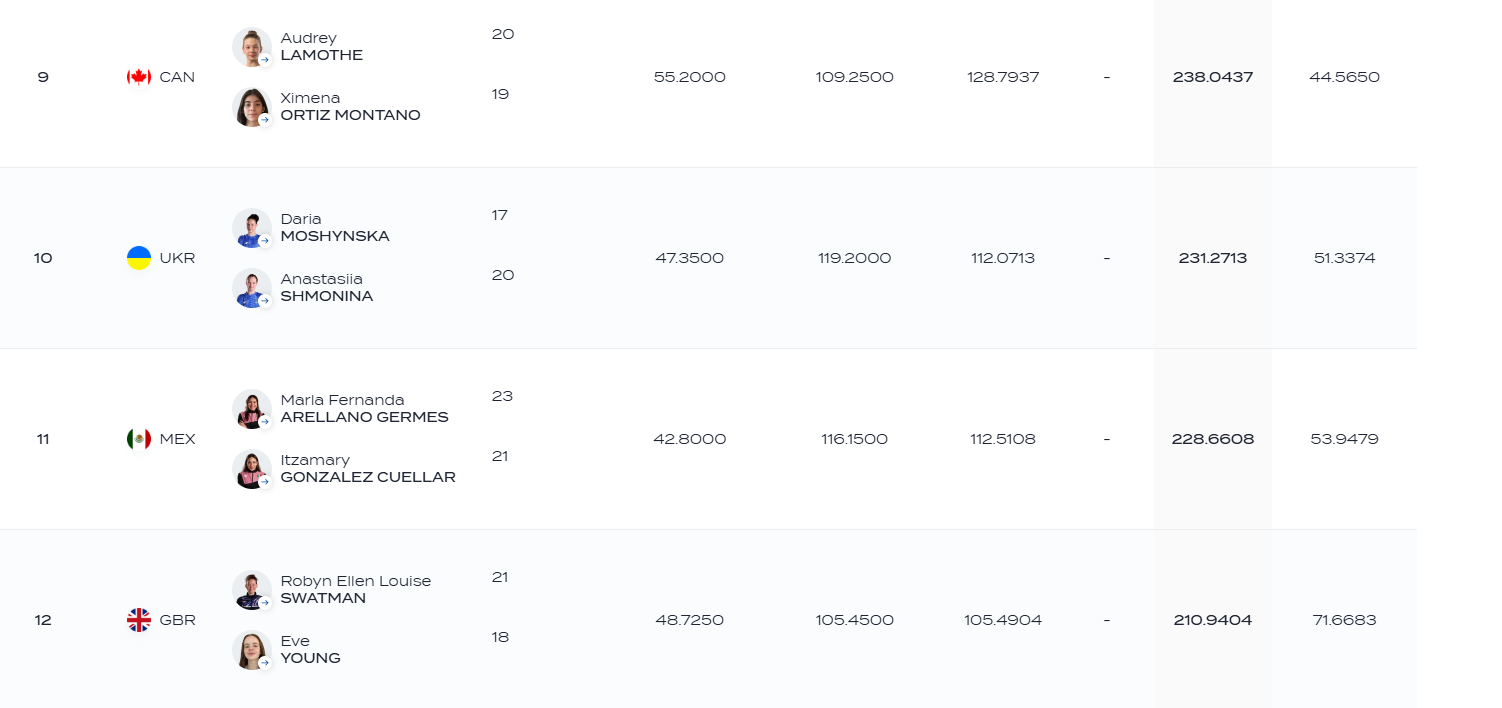Open Ximena Ortiz Montano's athlete avatar
This screenshot has height=708, width=1502.
point(252,107)
